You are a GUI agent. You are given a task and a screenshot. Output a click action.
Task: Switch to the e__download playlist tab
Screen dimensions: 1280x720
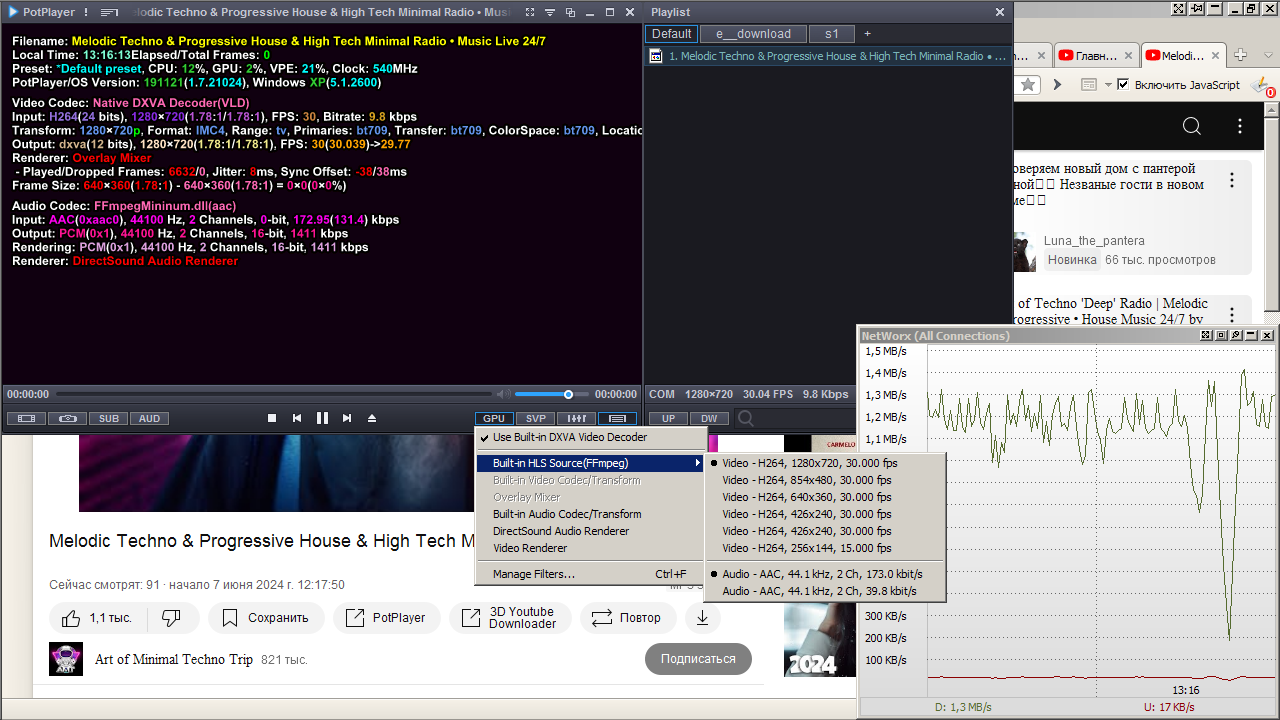pos(753,34)
